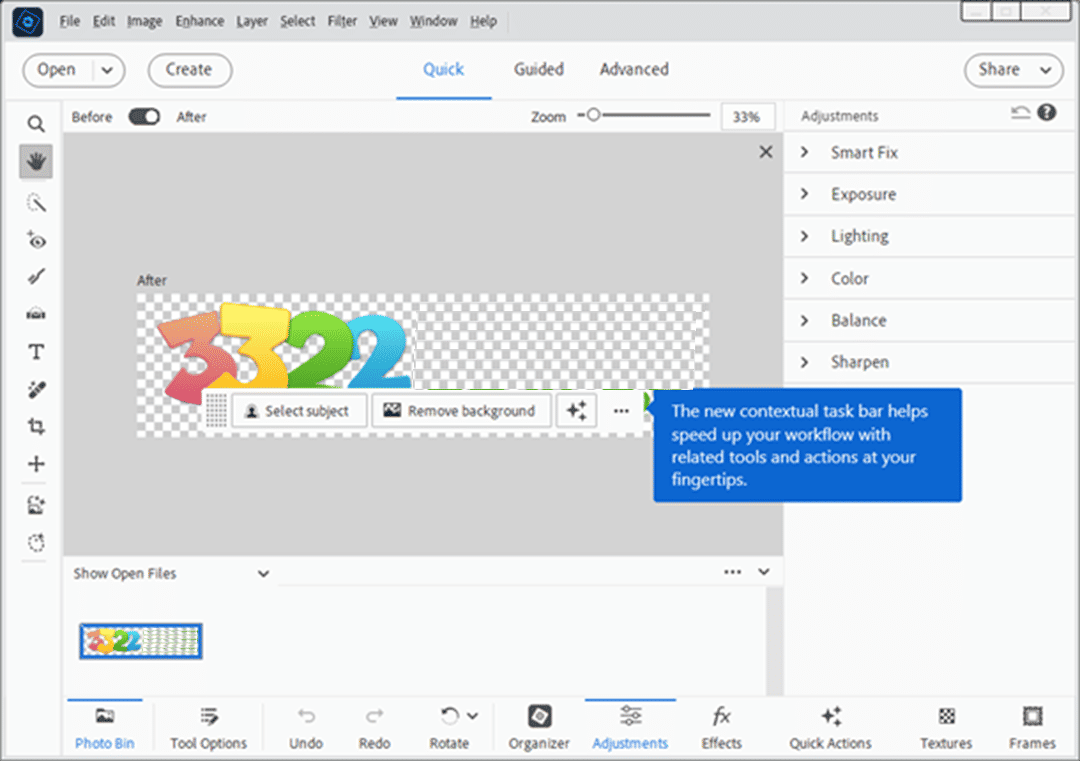Image resolution: width=1080 pixels, height=761 pixels.
Task: Select the Whiten Teeth brush tool
Action: click(x=36, y=277)
